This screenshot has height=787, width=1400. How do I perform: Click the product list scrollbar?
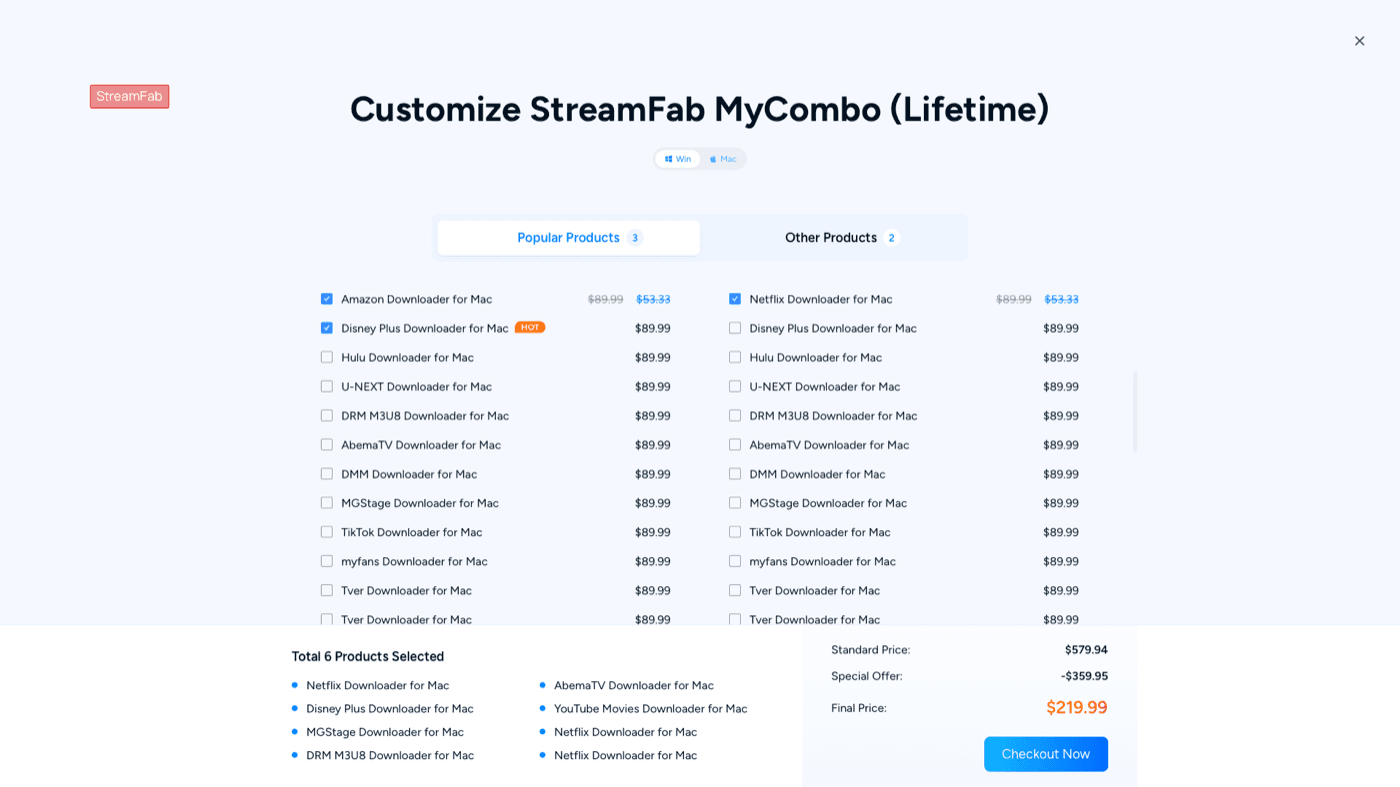pos(1135,411)
